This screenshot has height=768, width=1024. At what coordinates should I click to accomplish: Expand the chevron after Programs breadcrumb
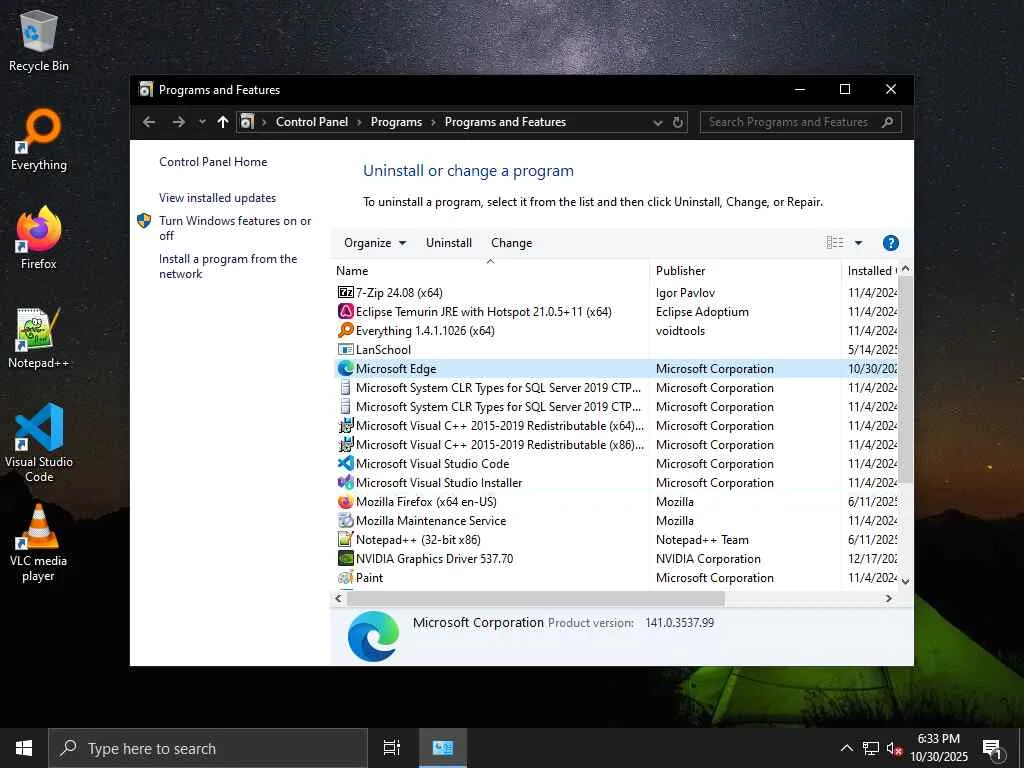click(x=433, y=122)
